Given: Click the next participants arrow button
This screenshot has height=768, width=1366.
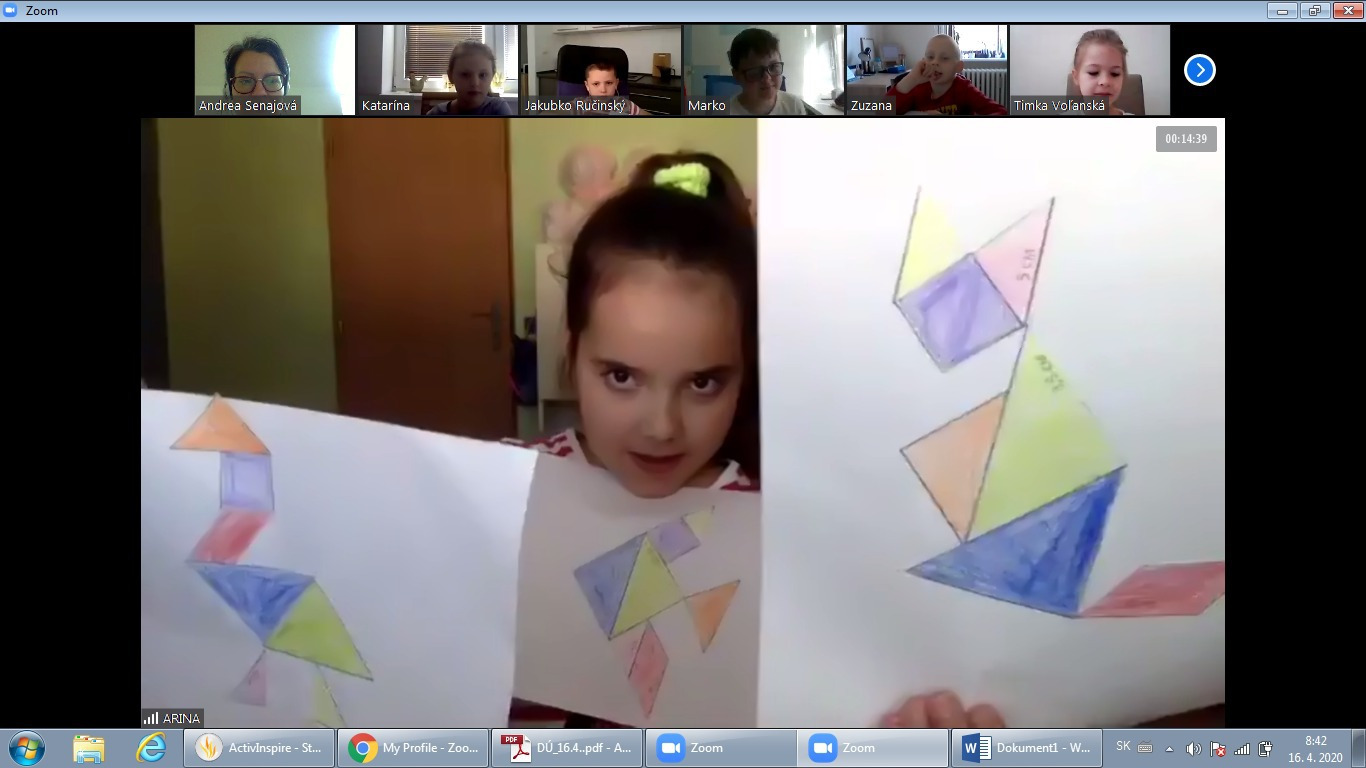Looking at the screenshot, I should (1199, 70).
